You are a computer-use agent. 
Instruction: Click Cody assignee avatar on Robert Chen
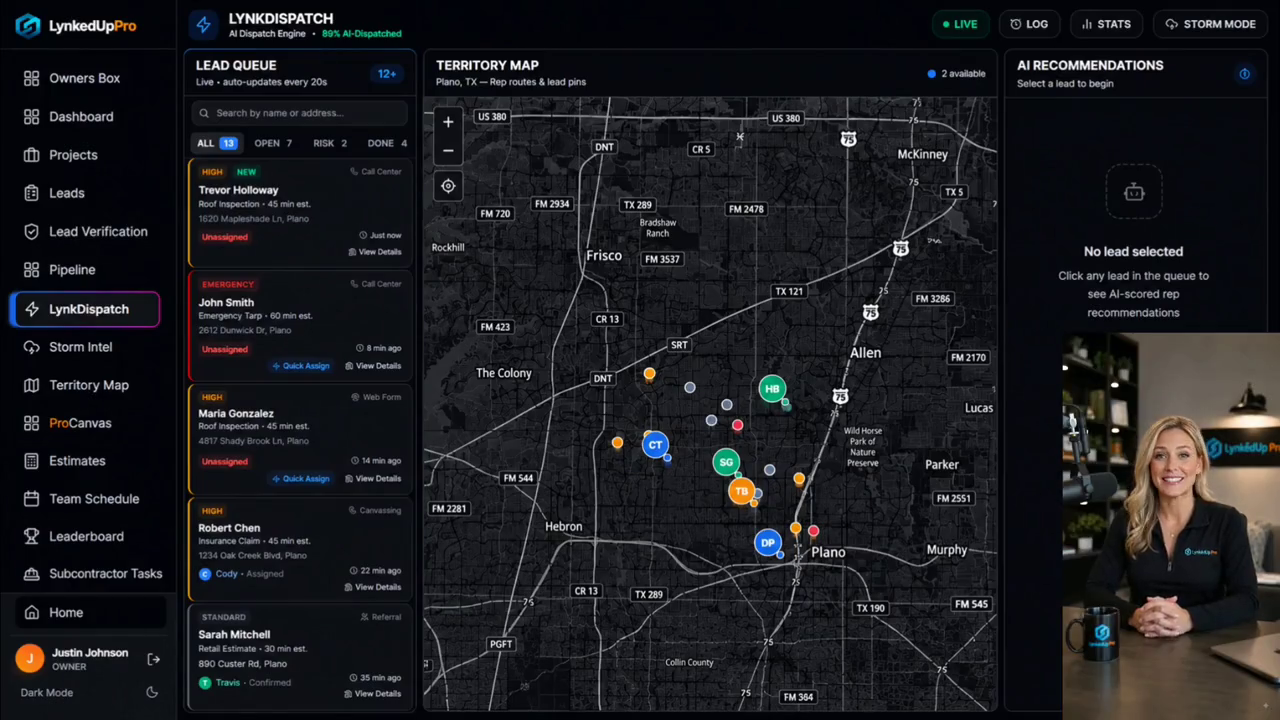205,574
